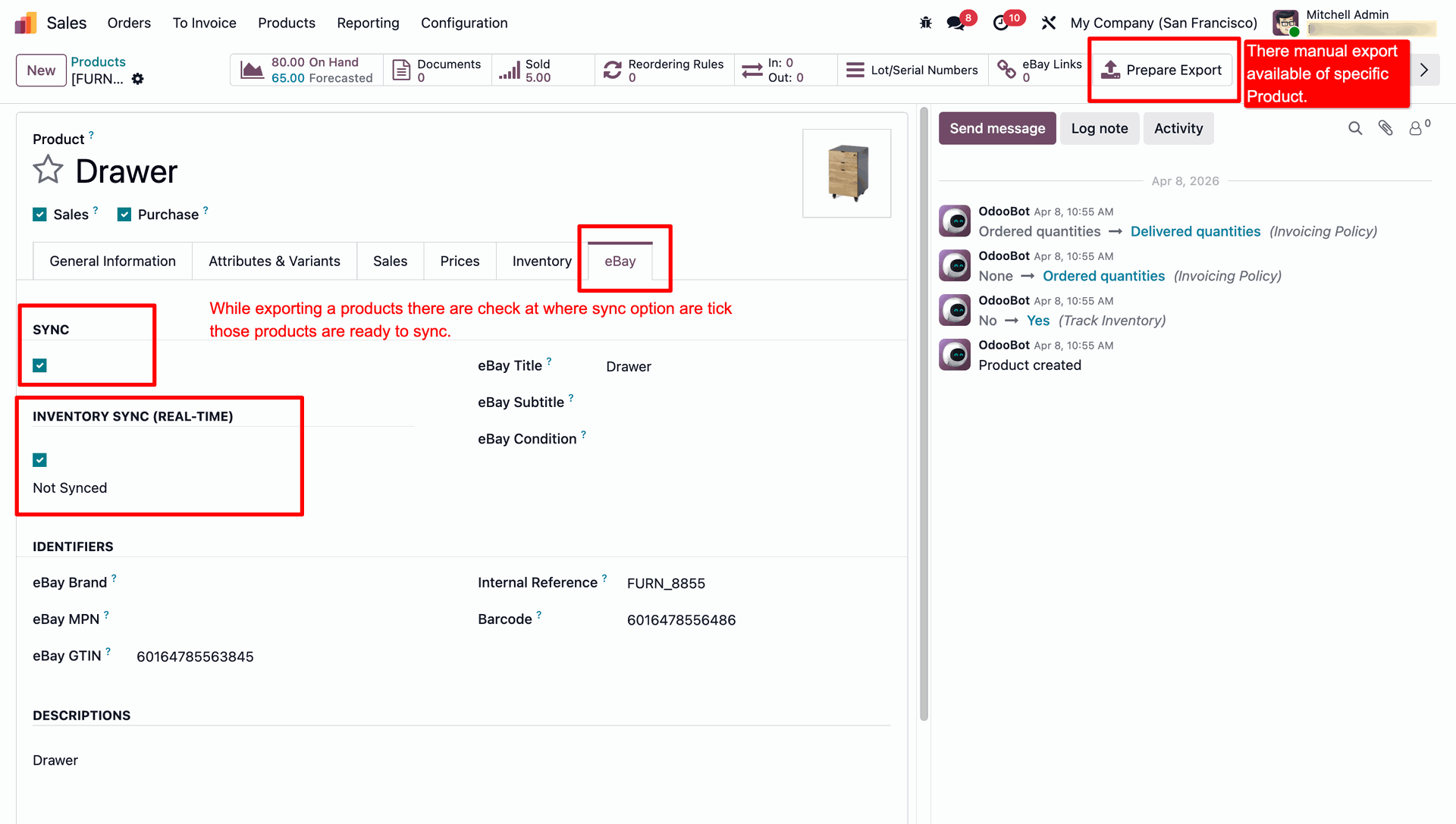The image size is (1456, 824).
Task: Edit the Drawer product name title
Action: click(x=127, y=171)
